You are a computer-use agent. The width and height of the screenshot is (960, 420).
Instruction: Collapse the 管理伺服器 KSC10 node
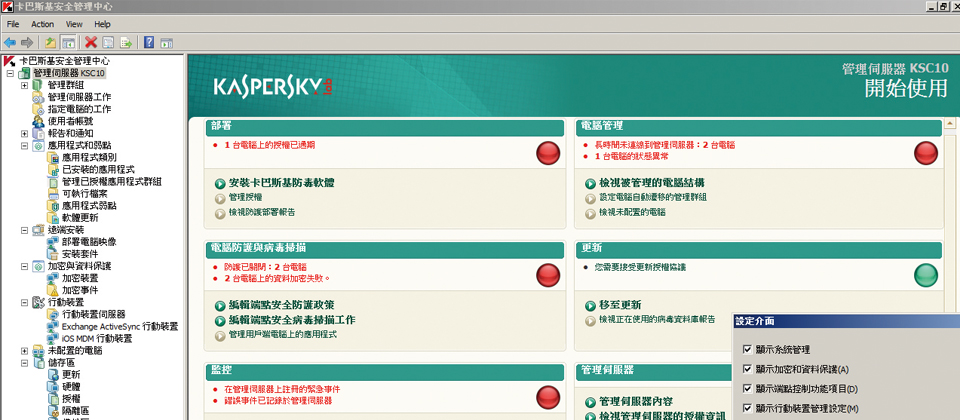pos(10,73)
